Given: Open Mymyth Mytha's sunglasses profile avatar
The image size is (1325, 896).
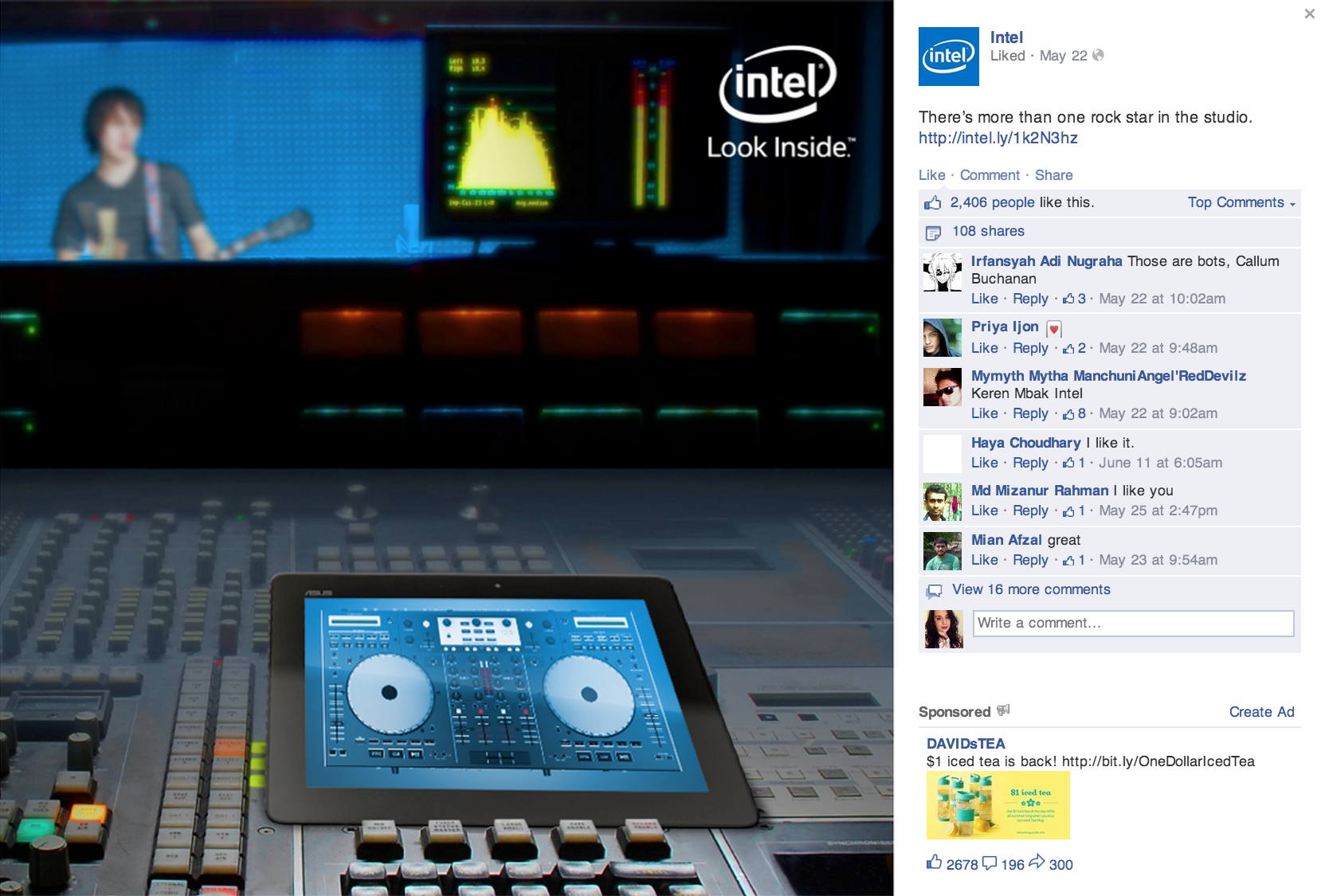Looking at the screenshot, I should tap(943, 387).
